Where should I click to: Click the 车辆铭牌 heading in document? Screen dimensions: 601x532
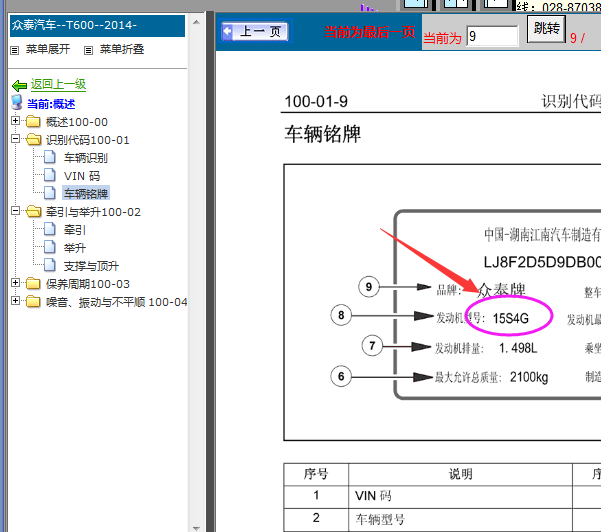point(322,134)
